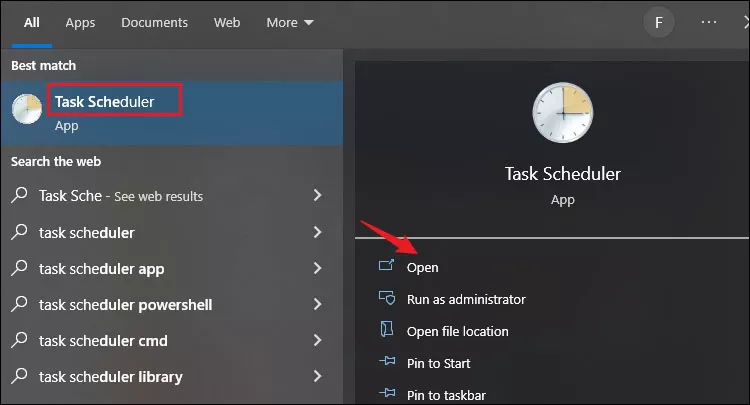The image size is (750, 405).
Task: Expand the 'task scheduler library' chevron
Action: tap(317, 376)
